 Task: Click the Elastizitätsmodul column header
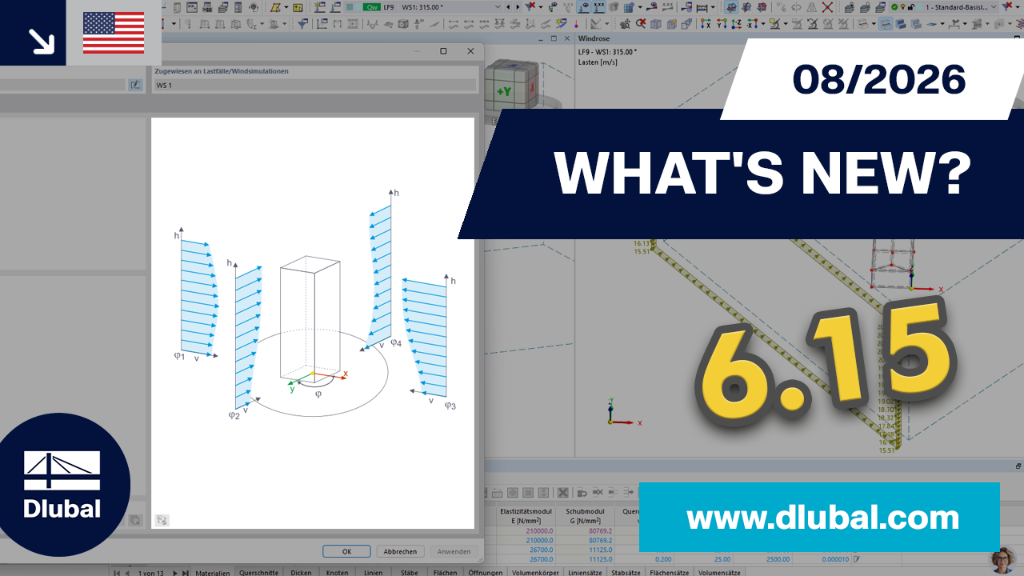[x=526, y=516]
